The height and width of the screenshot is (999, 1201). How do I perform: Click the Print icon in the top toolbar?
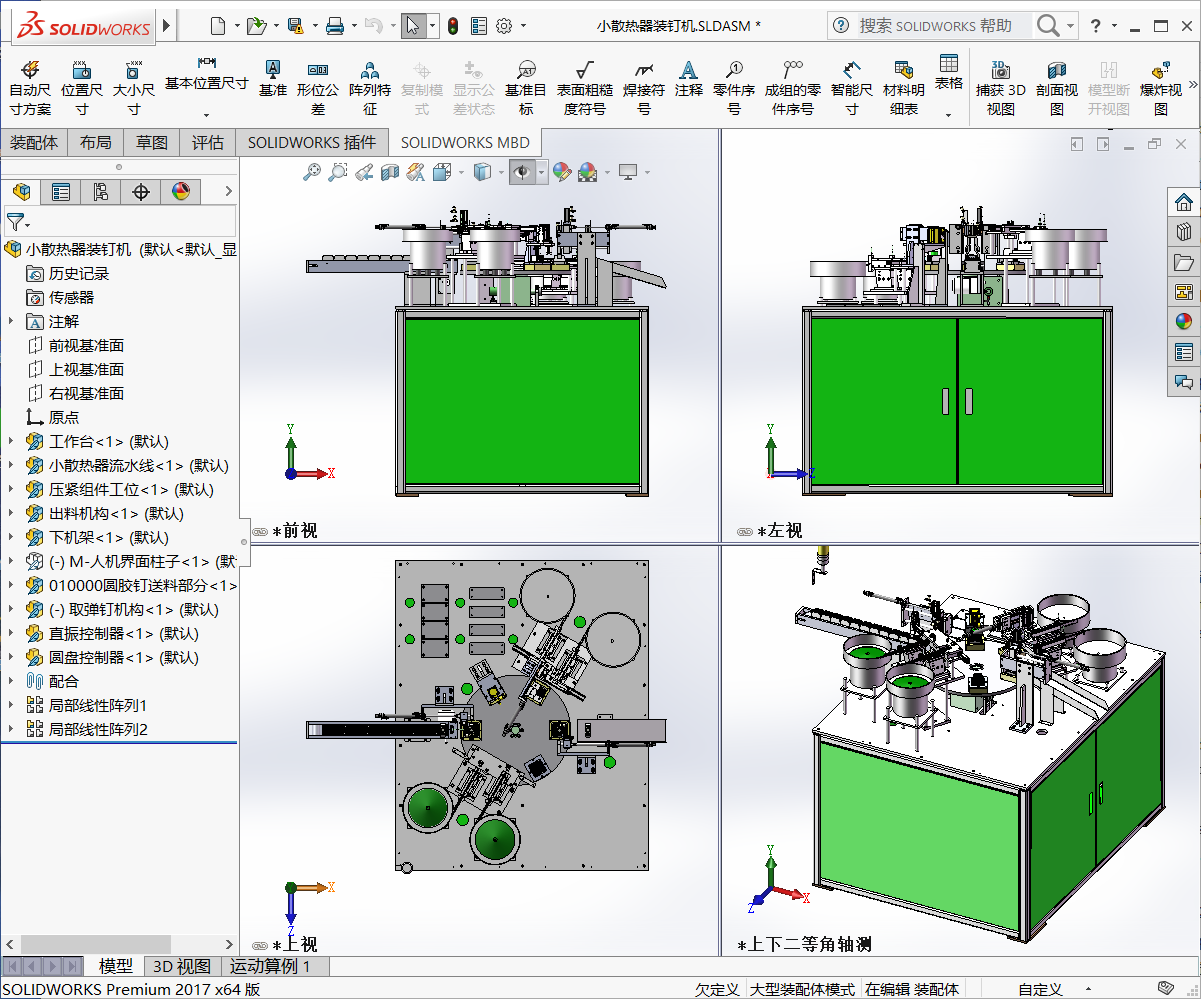(x=336, y=26)
